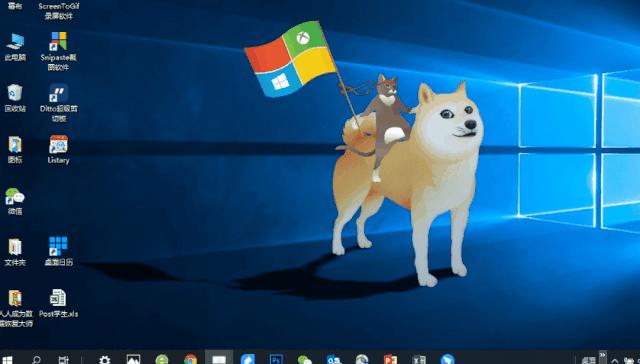Click the Windows Start button
Image resolution: width=640 pixels, height=364 pixels.
point(7,360)
